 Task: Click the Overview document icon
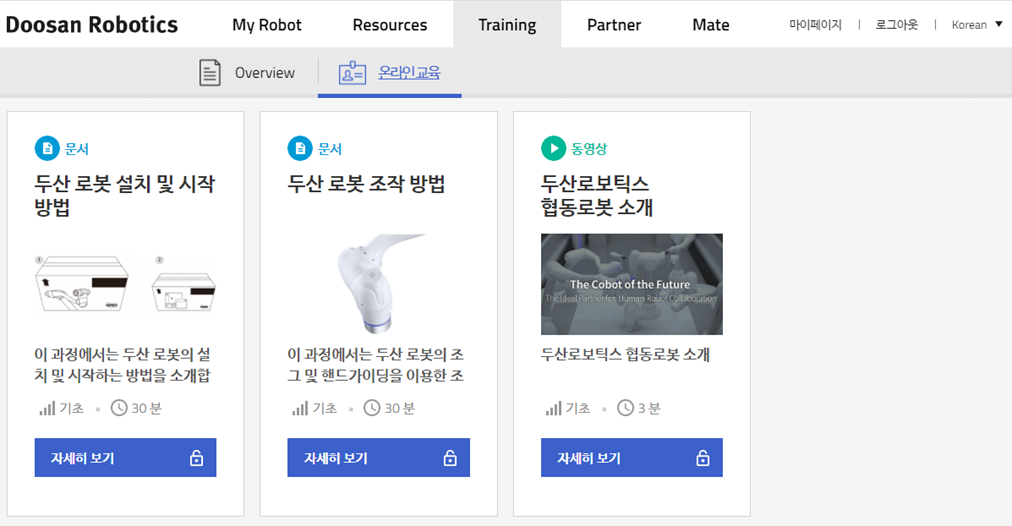click(x=210, y=73)
